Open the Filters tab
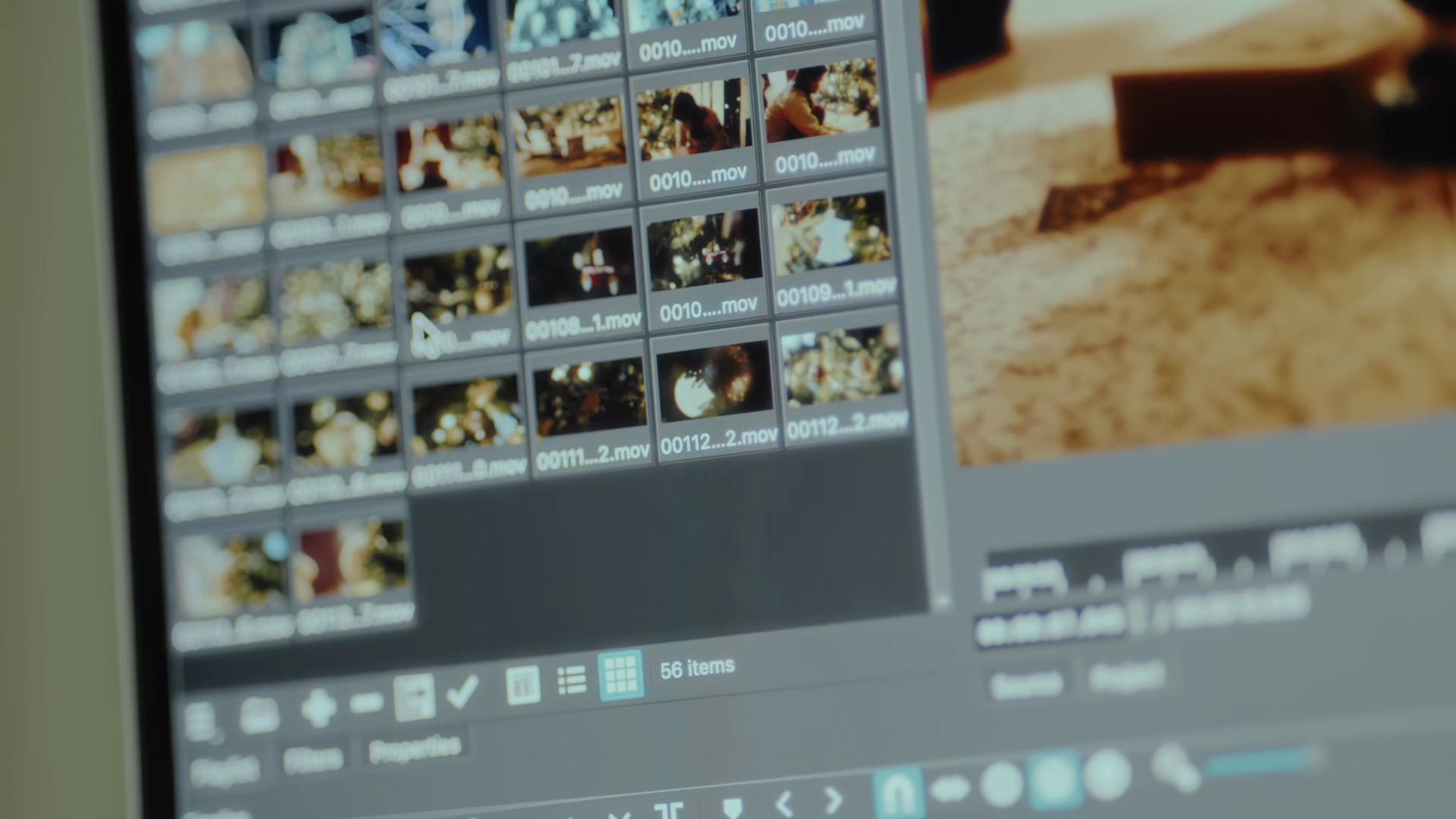 click(x=313, y=759)
